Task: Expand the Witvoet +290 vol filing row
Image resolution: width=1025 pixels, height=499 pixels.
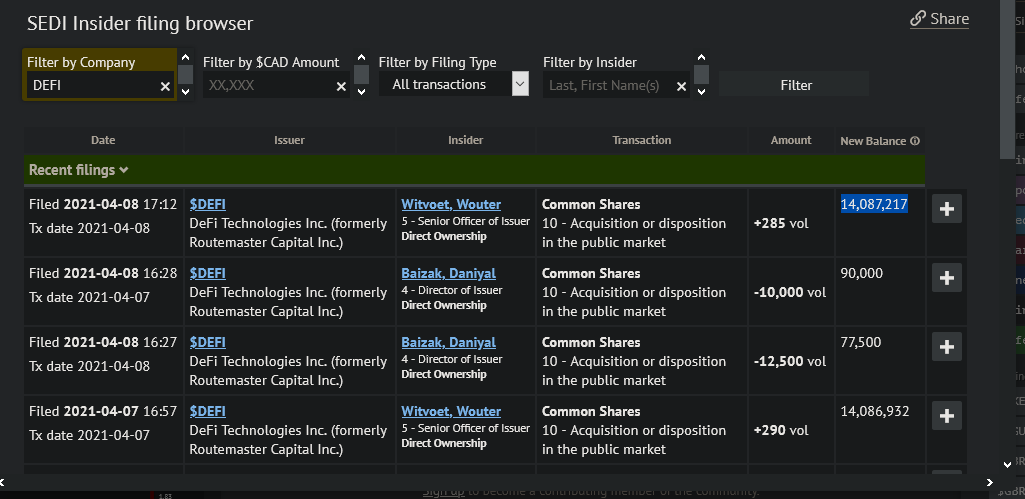Action: click(947, 416)
